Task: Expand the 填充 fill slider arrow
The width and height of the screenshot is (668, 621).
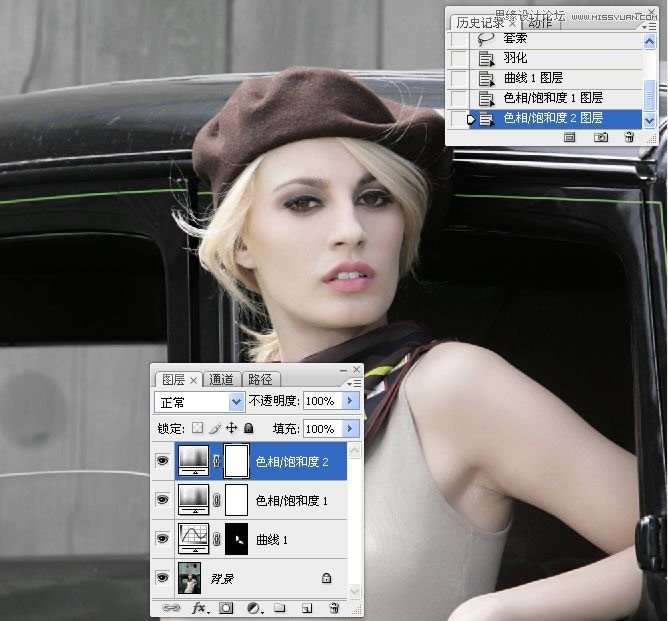Action: [350, 428]
